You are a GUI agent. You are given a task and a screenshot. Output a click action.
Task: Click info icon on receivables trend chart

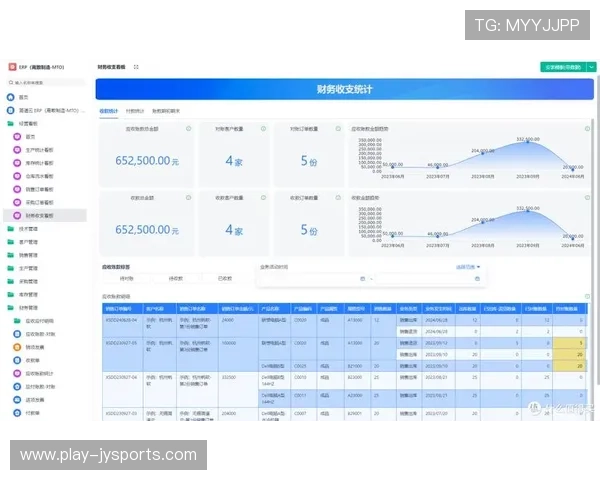pyautogui.click(x=588, y=129)
